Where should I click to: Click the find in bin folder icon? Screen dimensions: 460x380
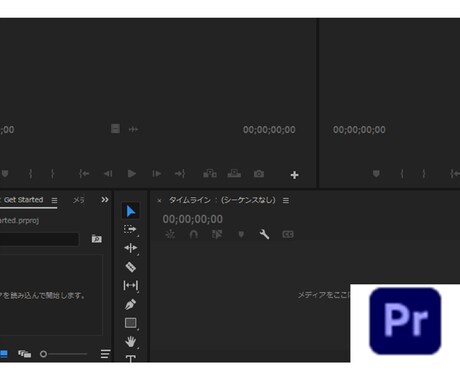(x=97, y=239)
